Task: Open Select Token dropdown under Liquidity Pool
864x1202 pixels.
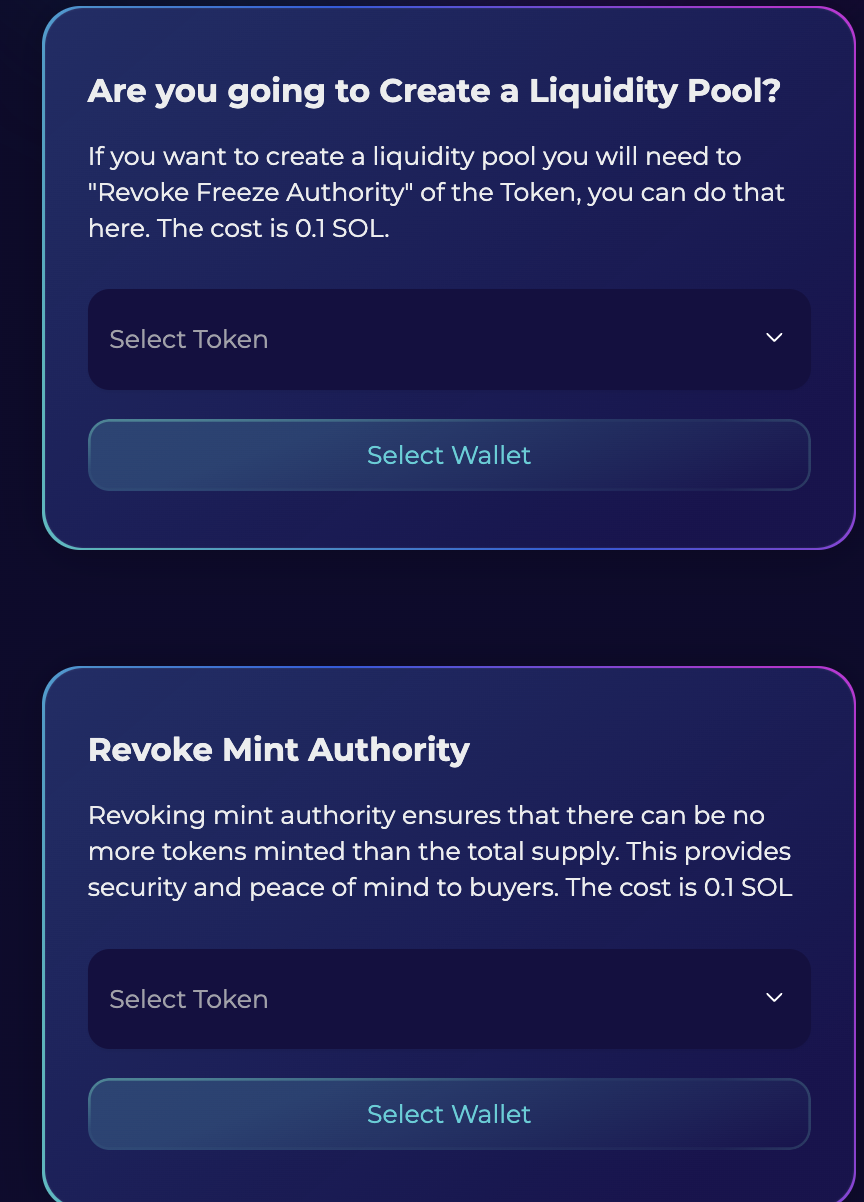Action: pyautogui.click(x=449, y=340)
